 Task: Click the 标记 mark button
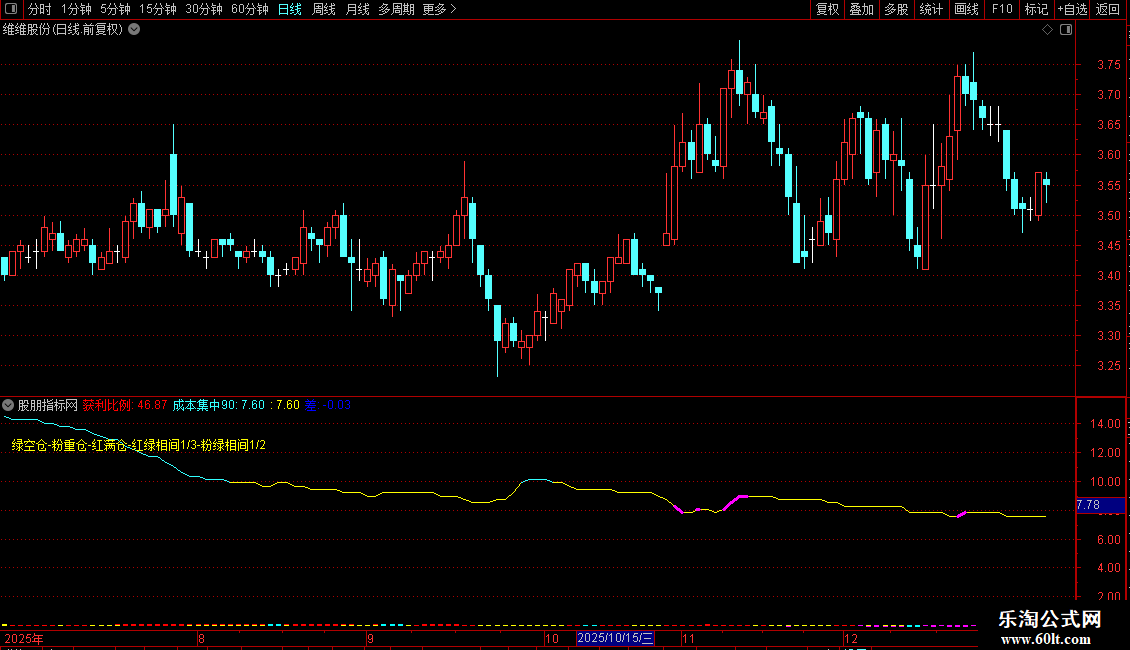[1036, 9]
